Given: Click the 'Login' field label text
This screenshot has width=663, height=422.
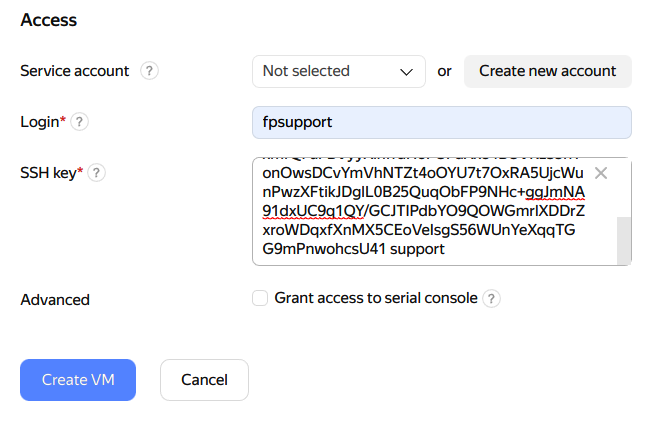Looking at the screenshot, I should click(x=39, y=122).
